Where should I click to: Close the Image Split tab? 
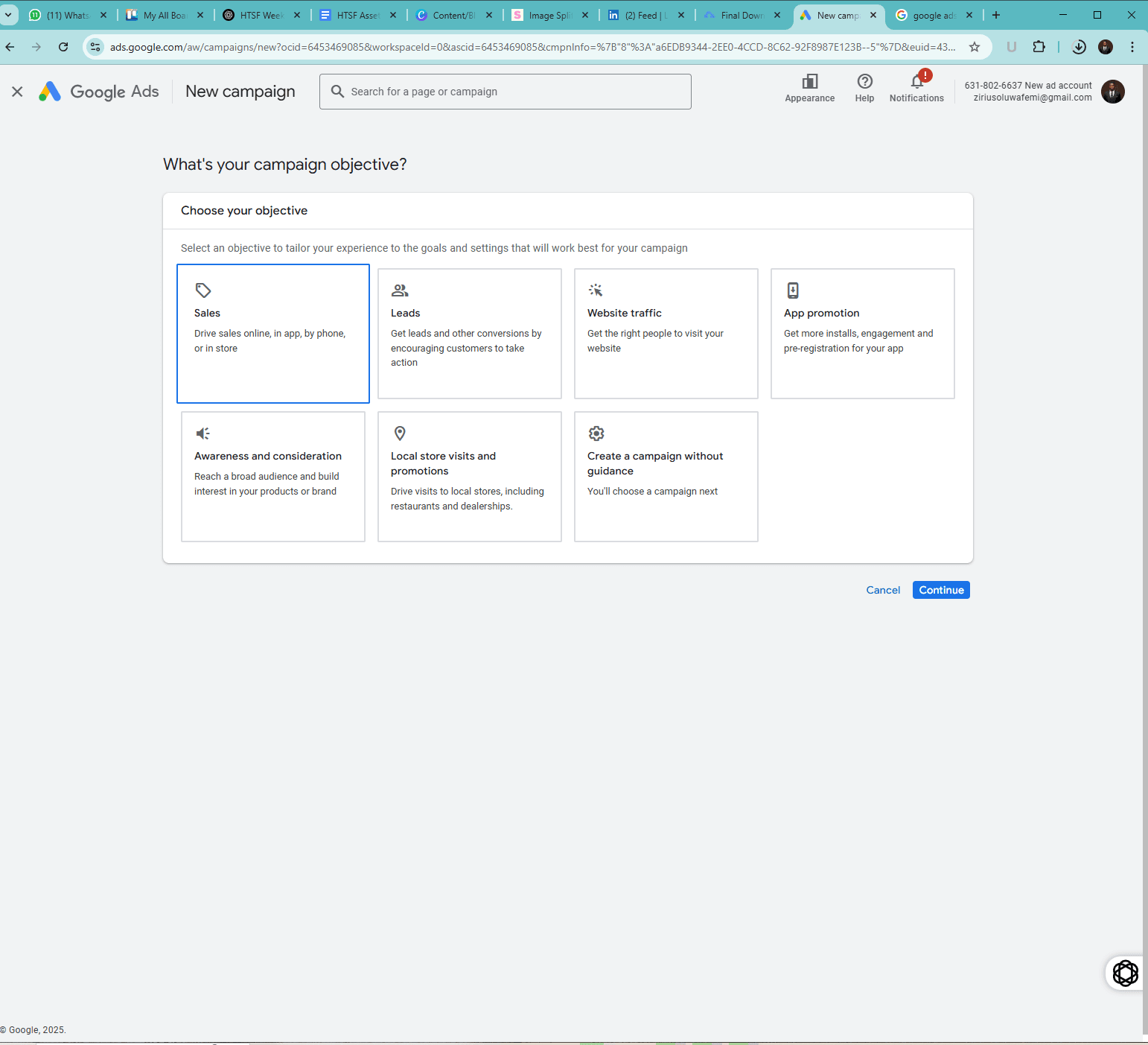coord(585,15)
